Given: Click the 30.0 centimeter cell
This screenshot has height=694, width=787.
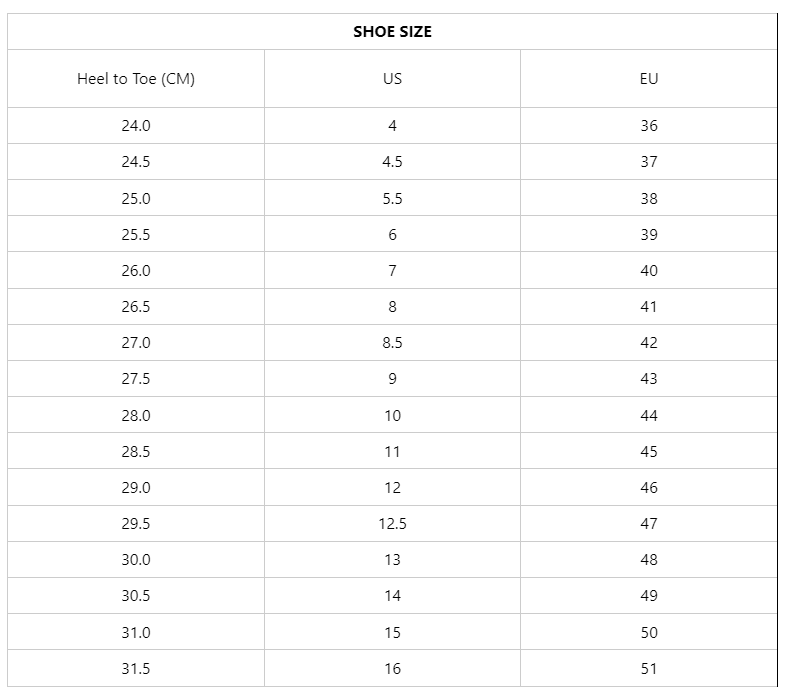Looking at the screenshot, I should tap(136, 560).
